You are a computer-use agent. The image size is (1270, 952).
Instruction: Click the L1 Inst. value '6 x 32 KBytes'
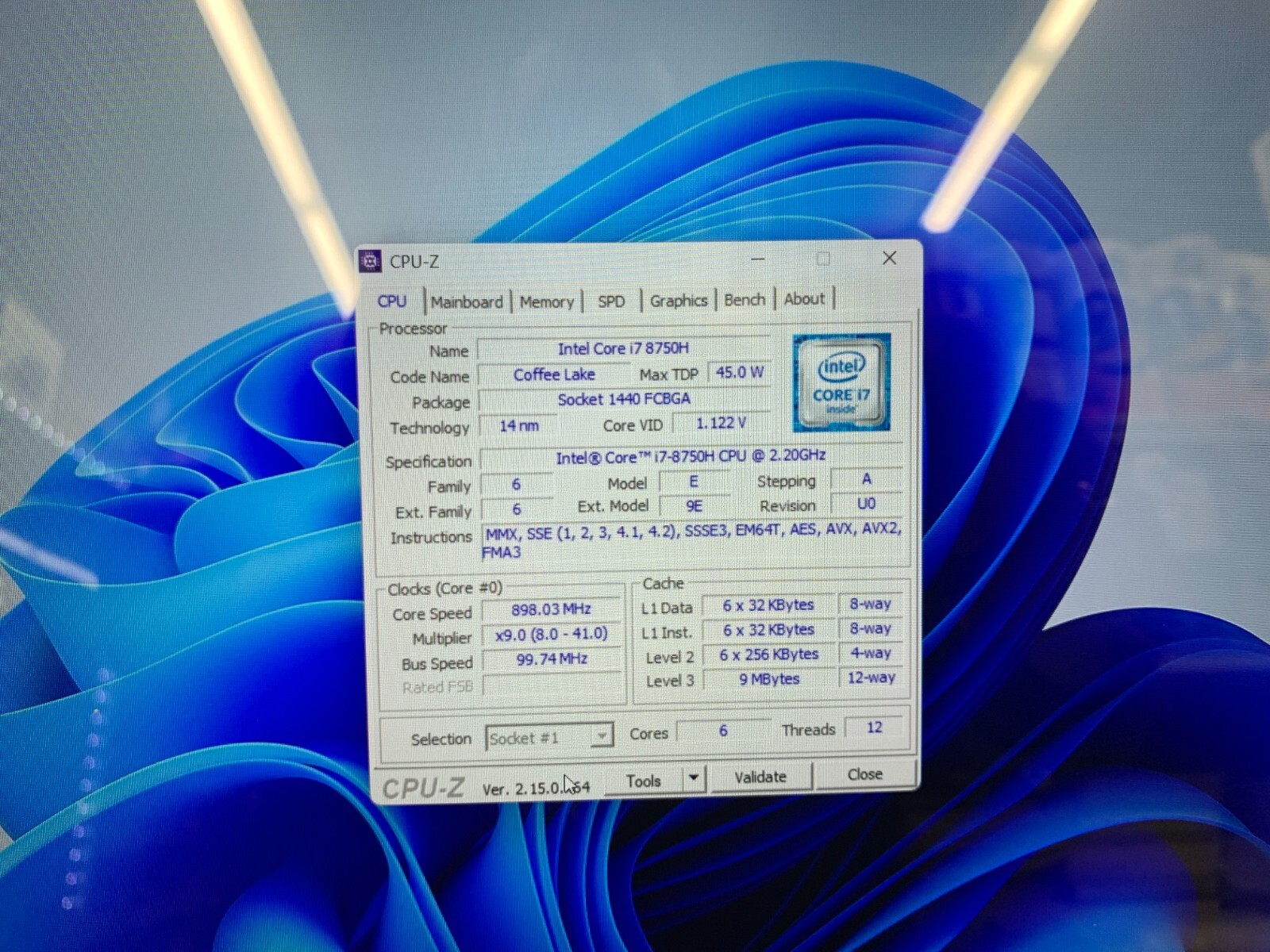768,630
